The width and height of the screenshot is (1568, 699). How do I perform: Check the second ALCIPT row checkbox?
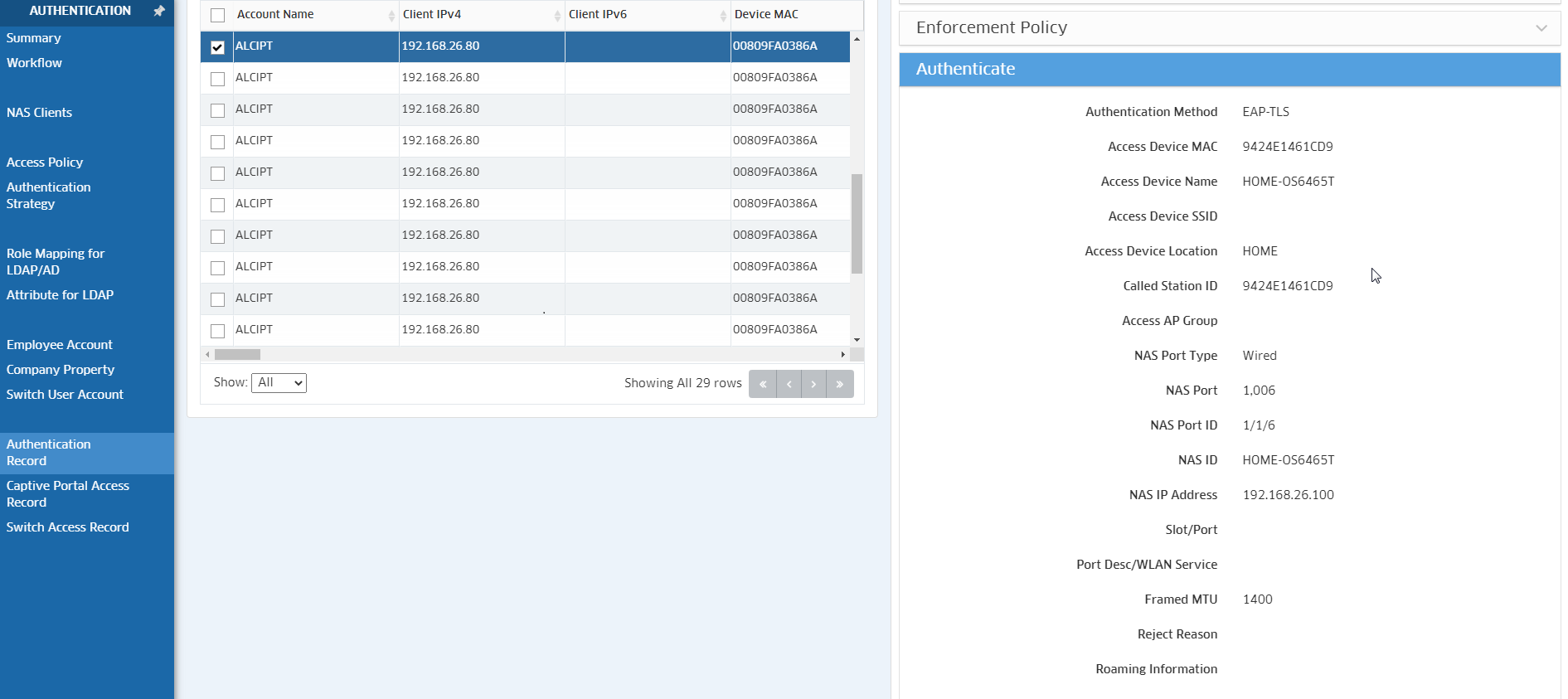pos(217,79)
